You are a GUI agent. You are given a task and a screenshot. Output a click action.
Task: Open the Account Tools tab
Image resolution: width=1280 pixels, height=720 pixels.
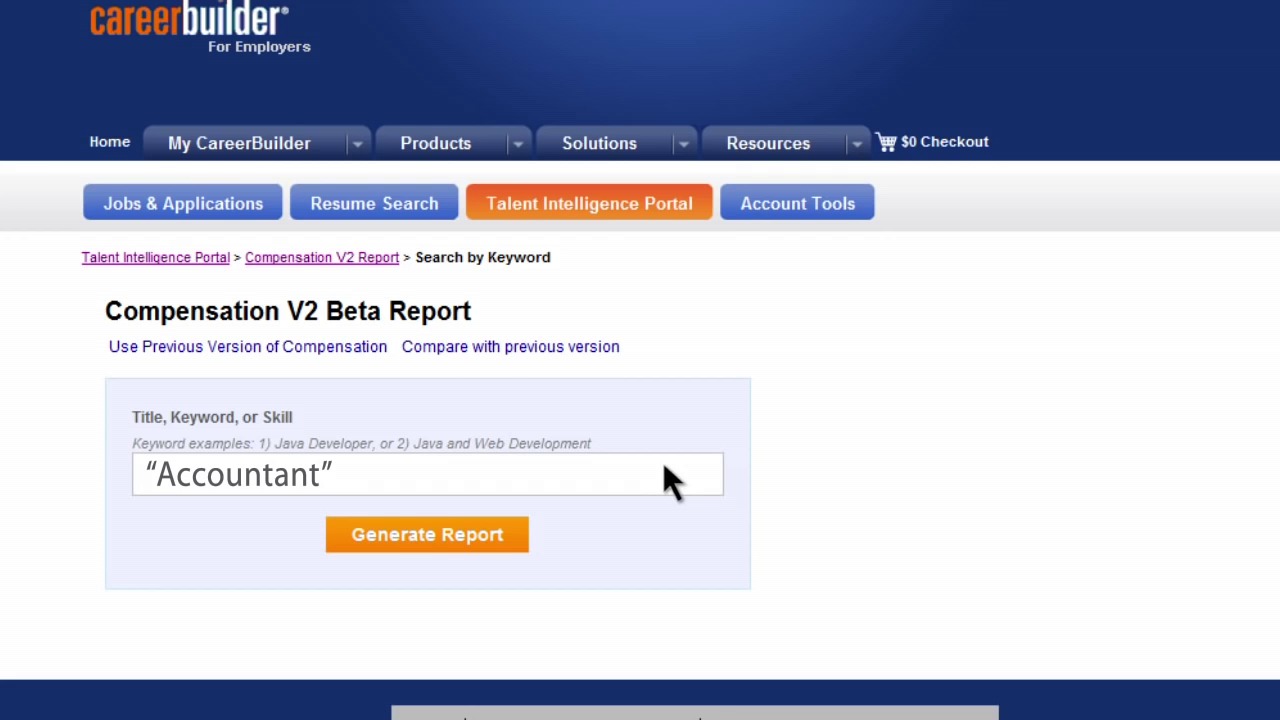point(797,203)
